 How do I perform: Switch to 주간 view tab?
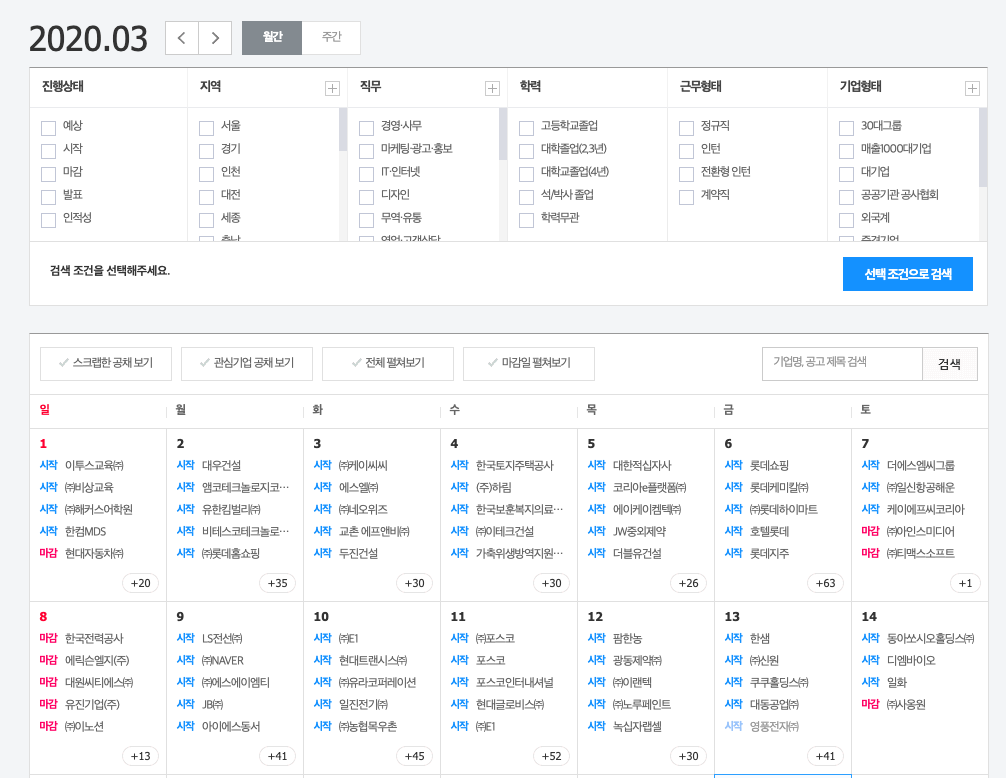click(x=331, y=38)
